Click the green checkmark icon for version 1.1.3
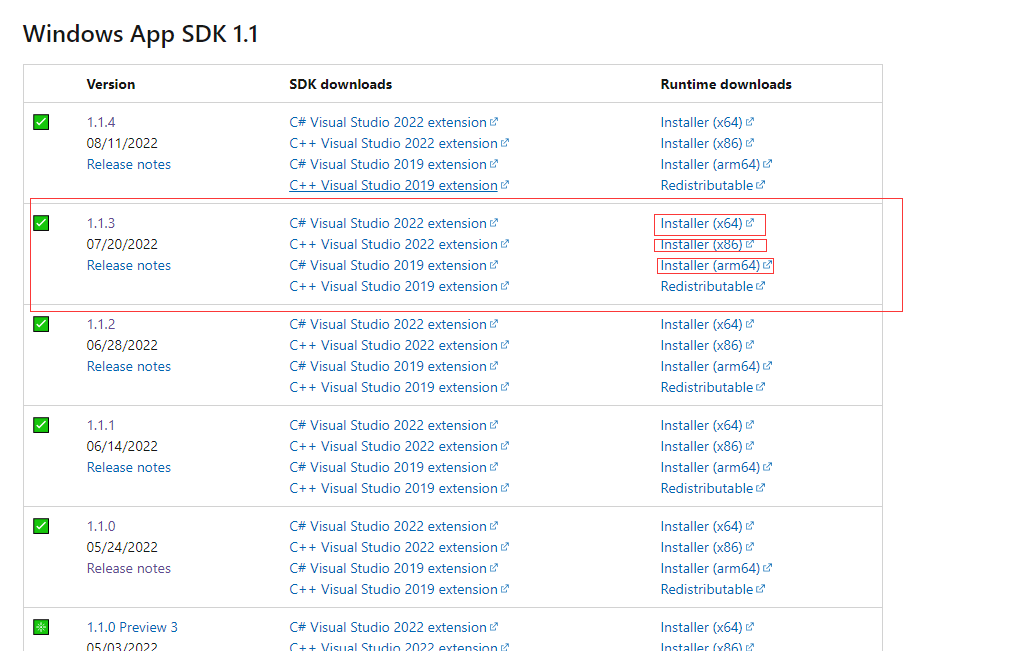This screenshot has width=1025, height=651. (x=41, y=223)
